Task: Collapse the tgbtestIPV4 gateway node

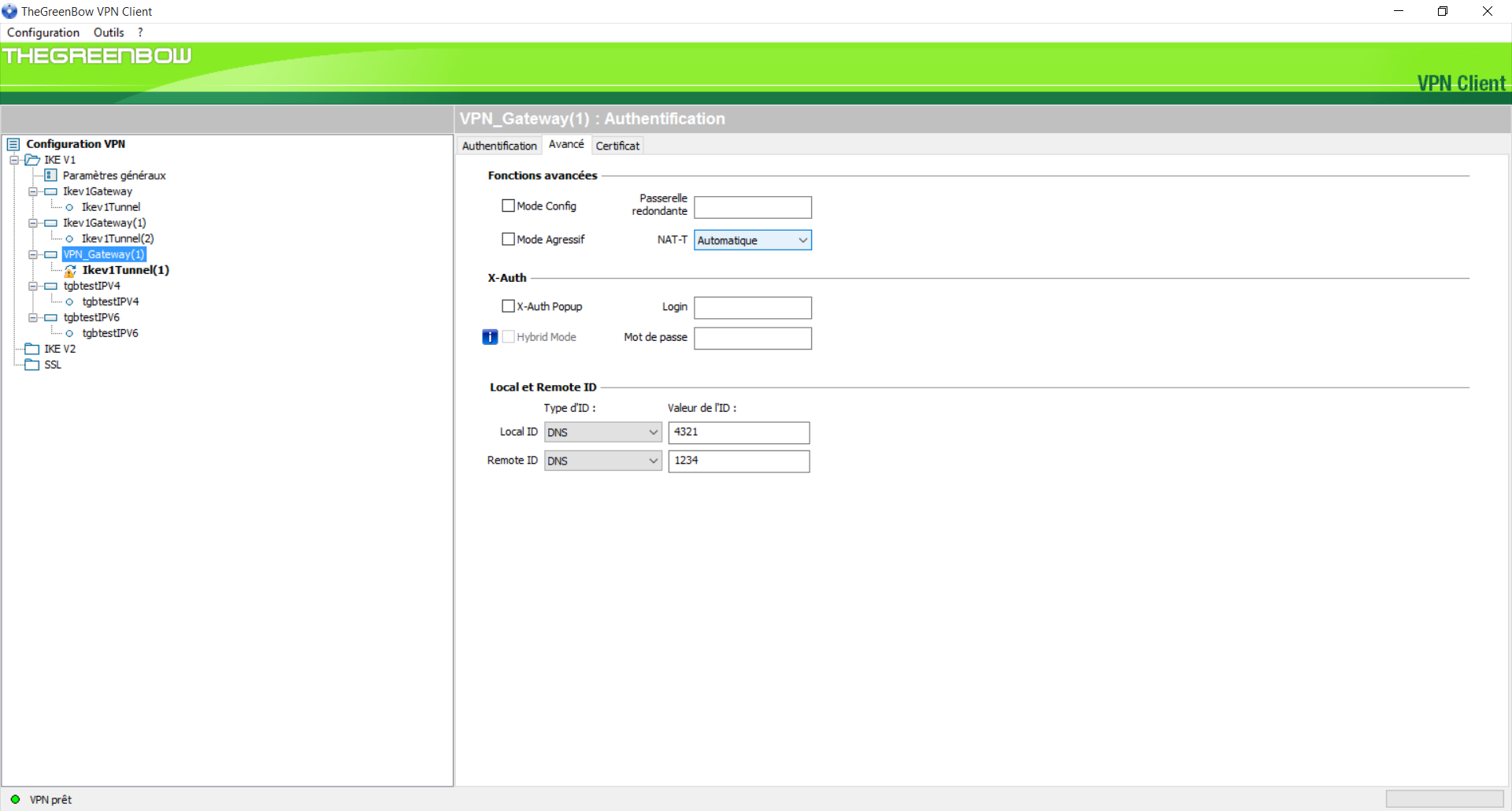Action: tap(33, 286)
